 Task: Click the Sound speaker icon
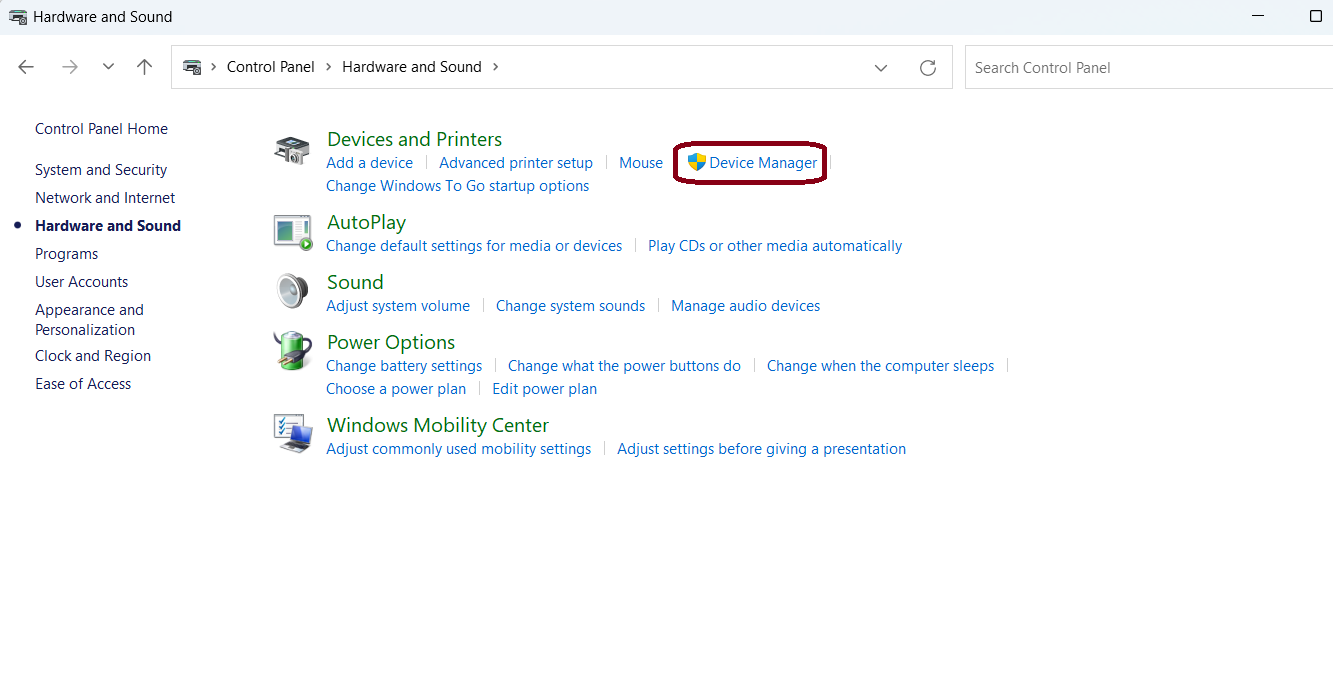(292, 292)
